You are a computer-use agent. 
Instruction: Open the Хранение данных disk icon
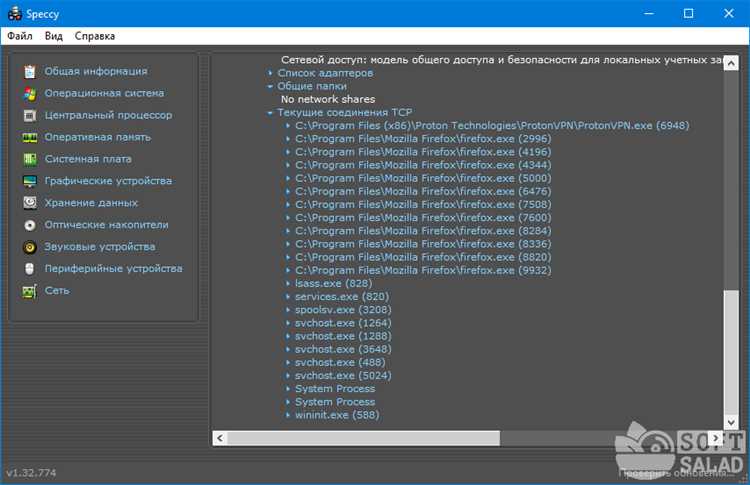pos(30,203)
